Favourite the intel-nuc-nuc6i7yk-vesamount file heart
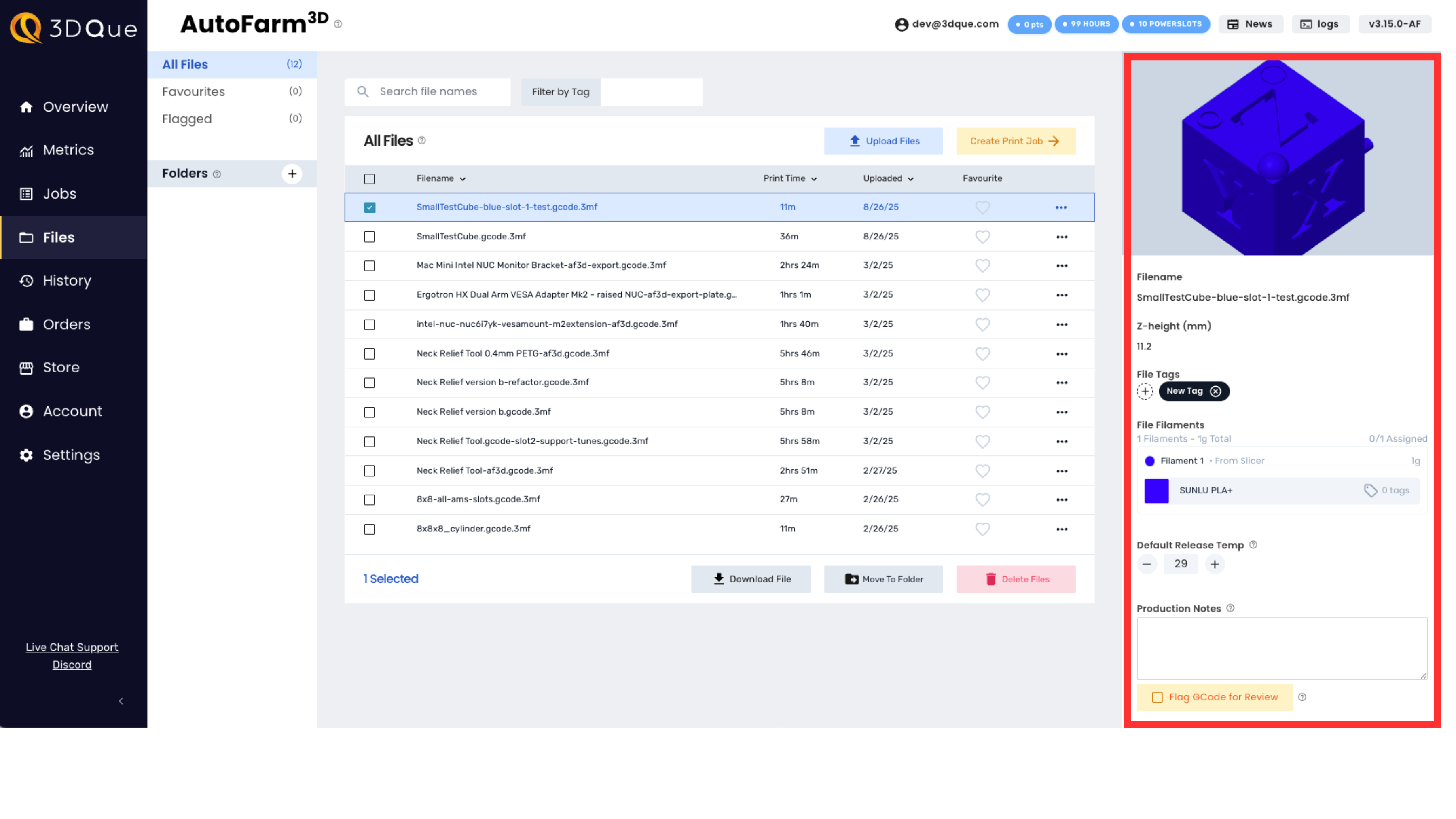This screenshot has height=819, width=1456. click(982, 324)
